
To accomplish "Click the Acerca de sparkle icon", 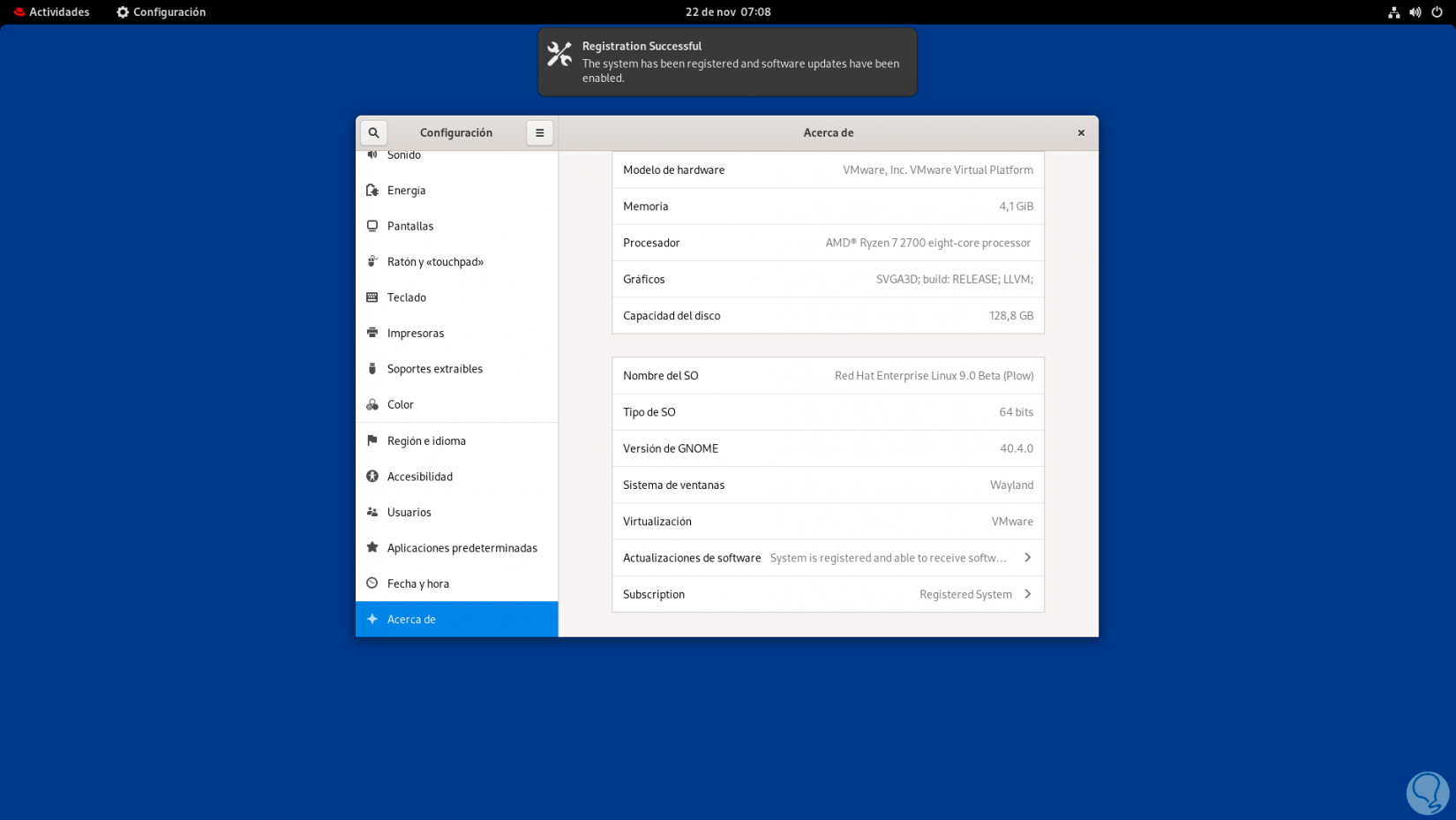I will (x=372, y=620).
